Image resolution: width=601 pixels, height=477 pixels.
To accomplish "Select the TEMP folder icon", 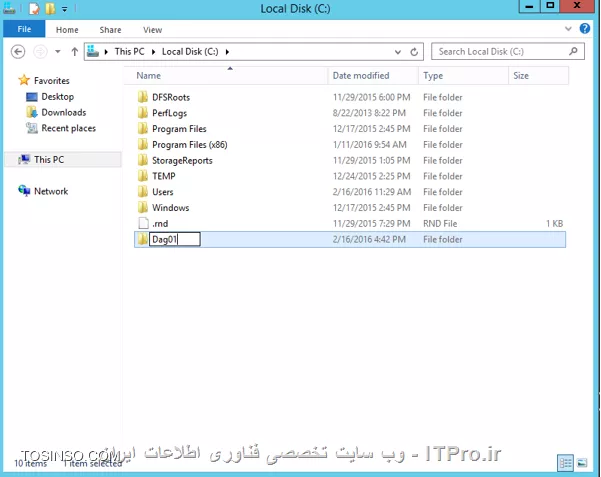I will tap(143, 176).
